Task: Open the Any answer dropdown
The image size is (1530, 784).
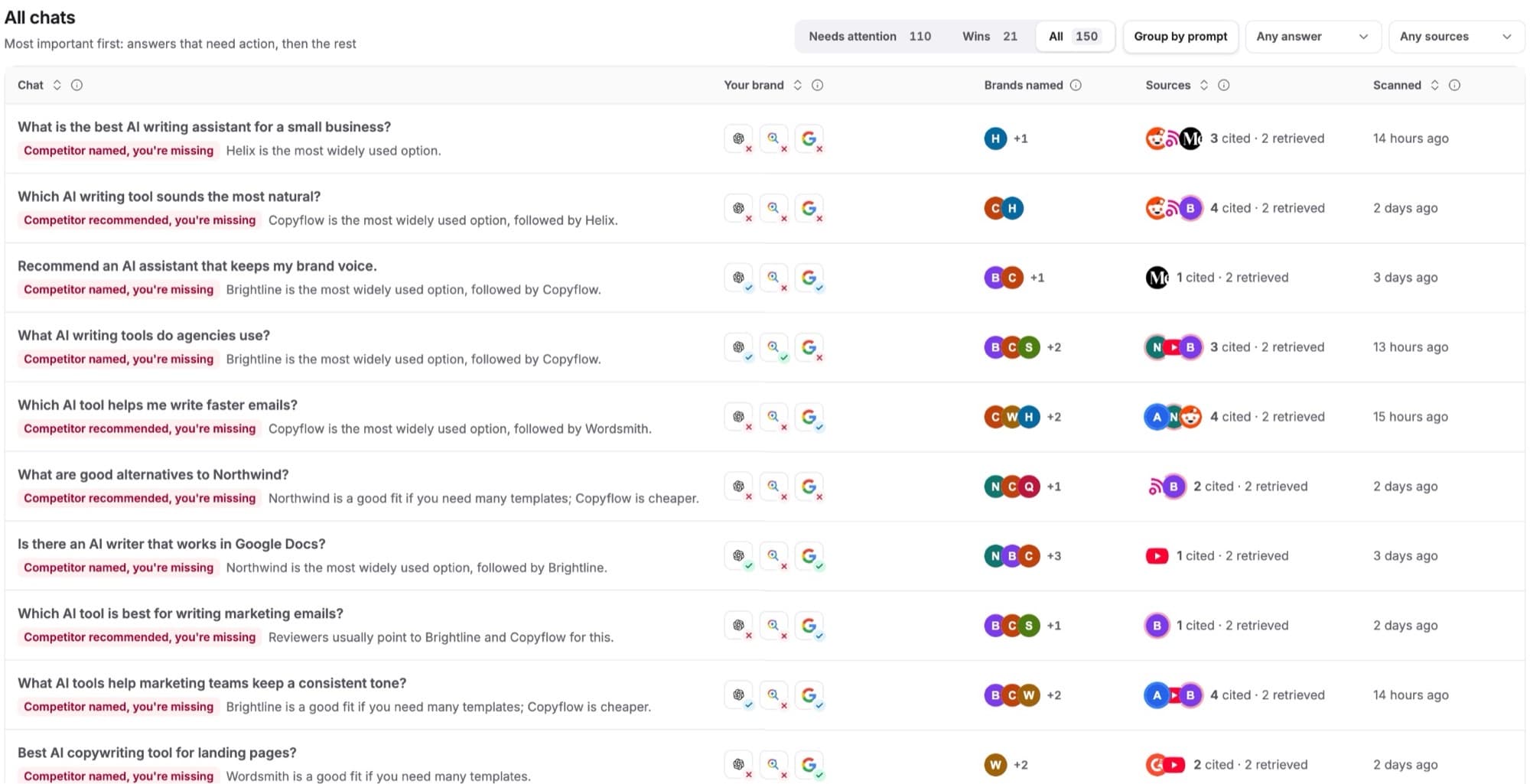Action: (1313, 37)
